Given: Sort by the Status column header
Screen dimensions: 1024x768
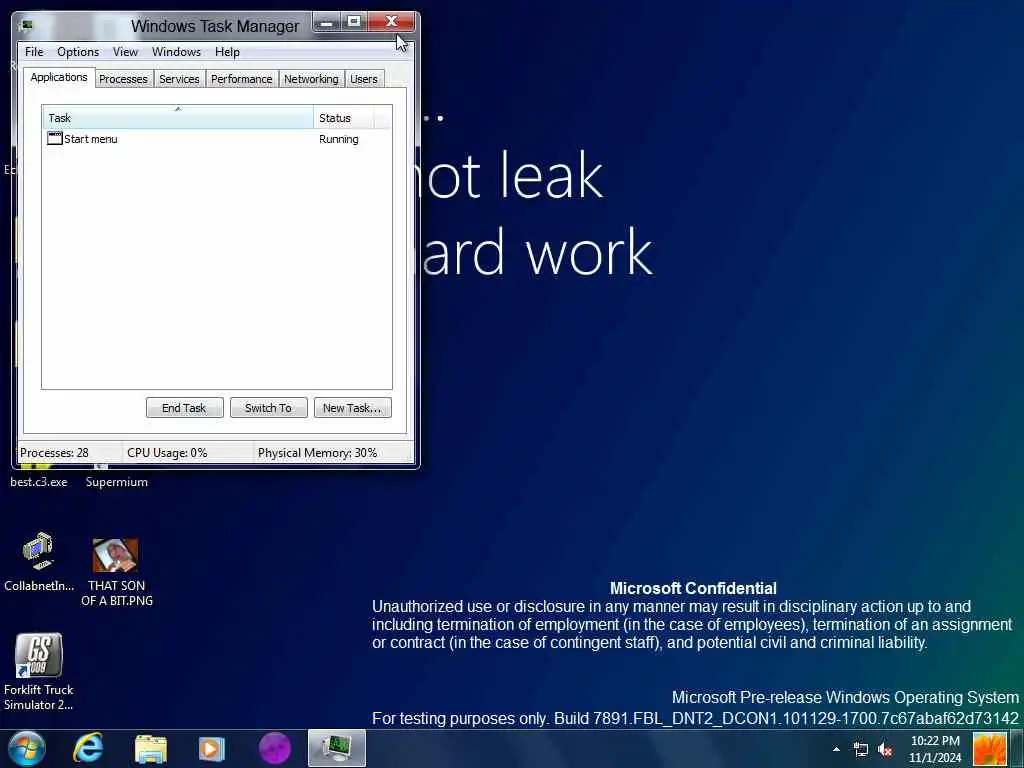Looking at the screenshot, I should point(344,118).
